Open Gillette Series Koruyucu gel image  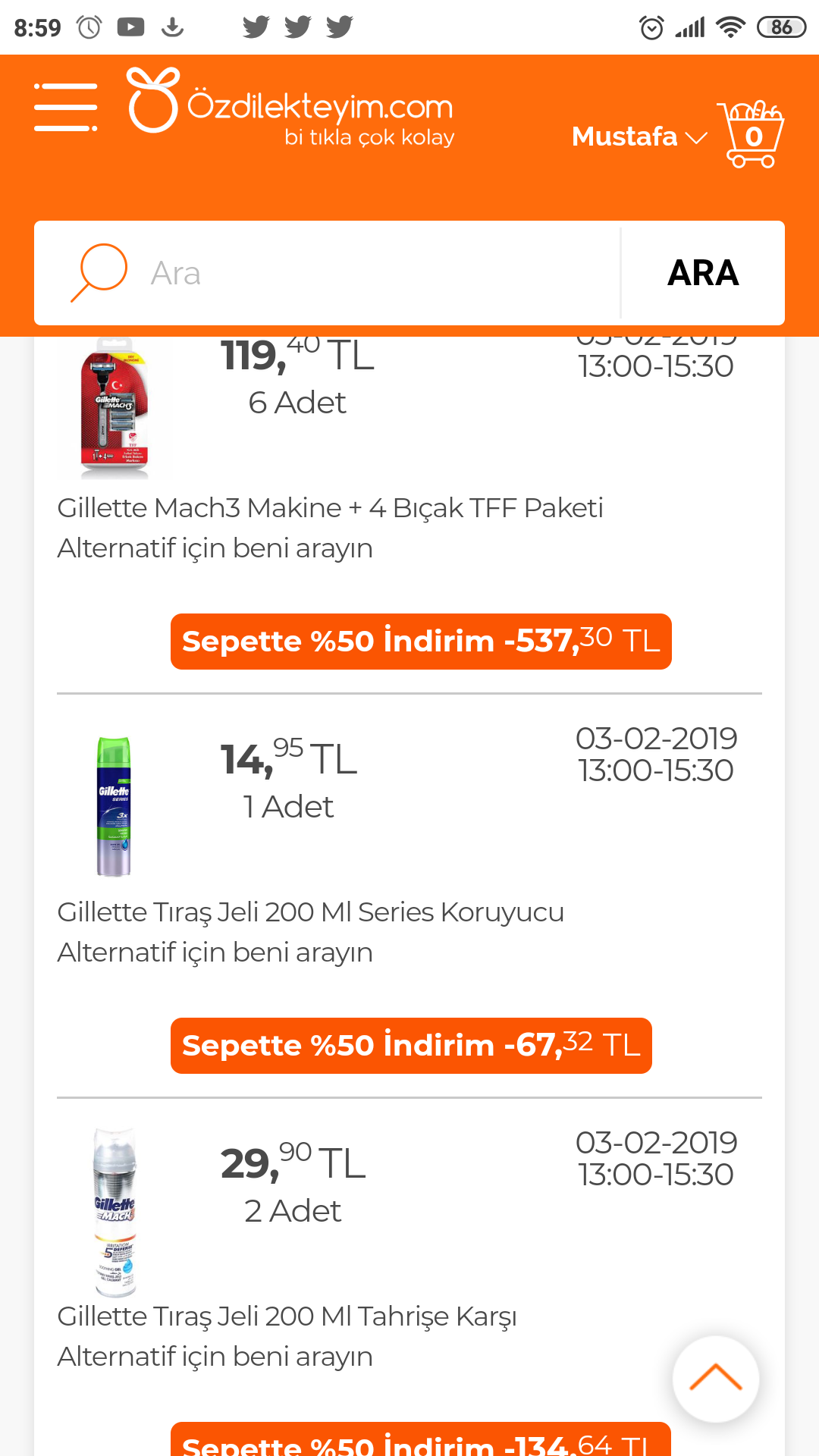point(114,806)
